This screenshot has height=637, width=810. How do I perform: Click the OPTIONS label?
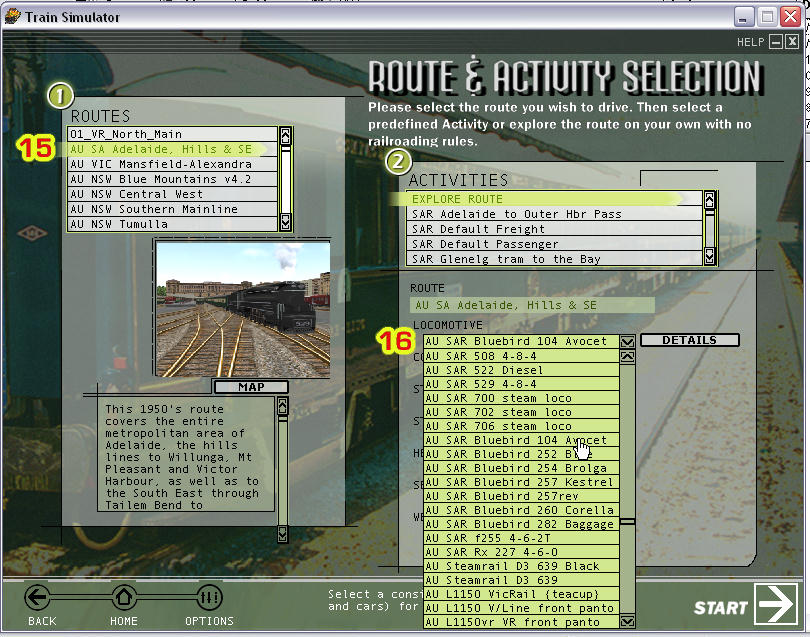pos(209,621)
